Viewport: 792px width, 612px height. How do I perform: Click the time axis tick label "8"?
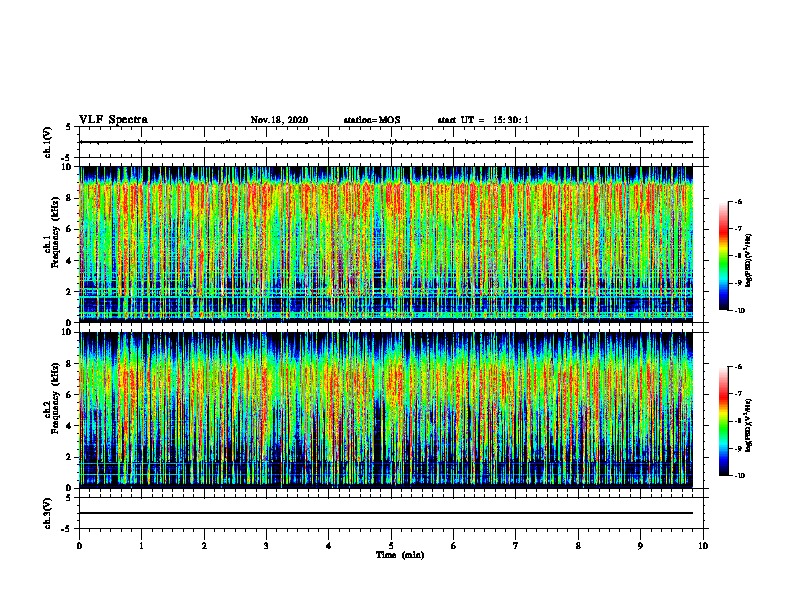[578, 546]
